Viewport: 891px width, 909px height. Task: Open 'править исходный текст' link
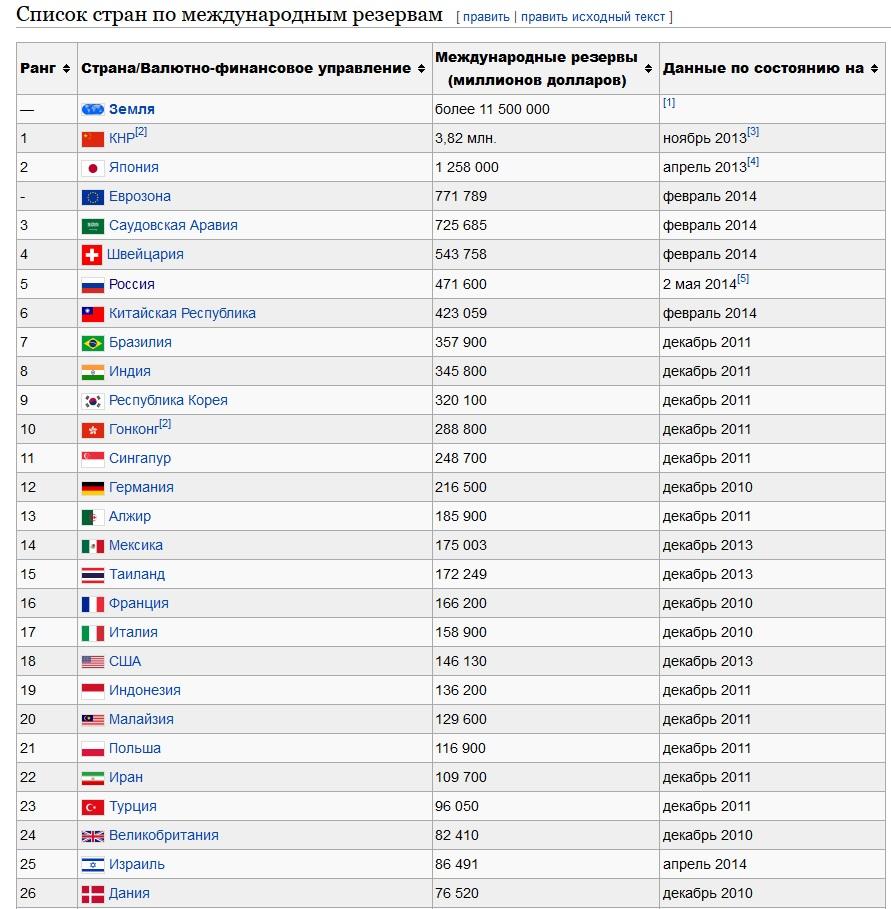(594, 17)
